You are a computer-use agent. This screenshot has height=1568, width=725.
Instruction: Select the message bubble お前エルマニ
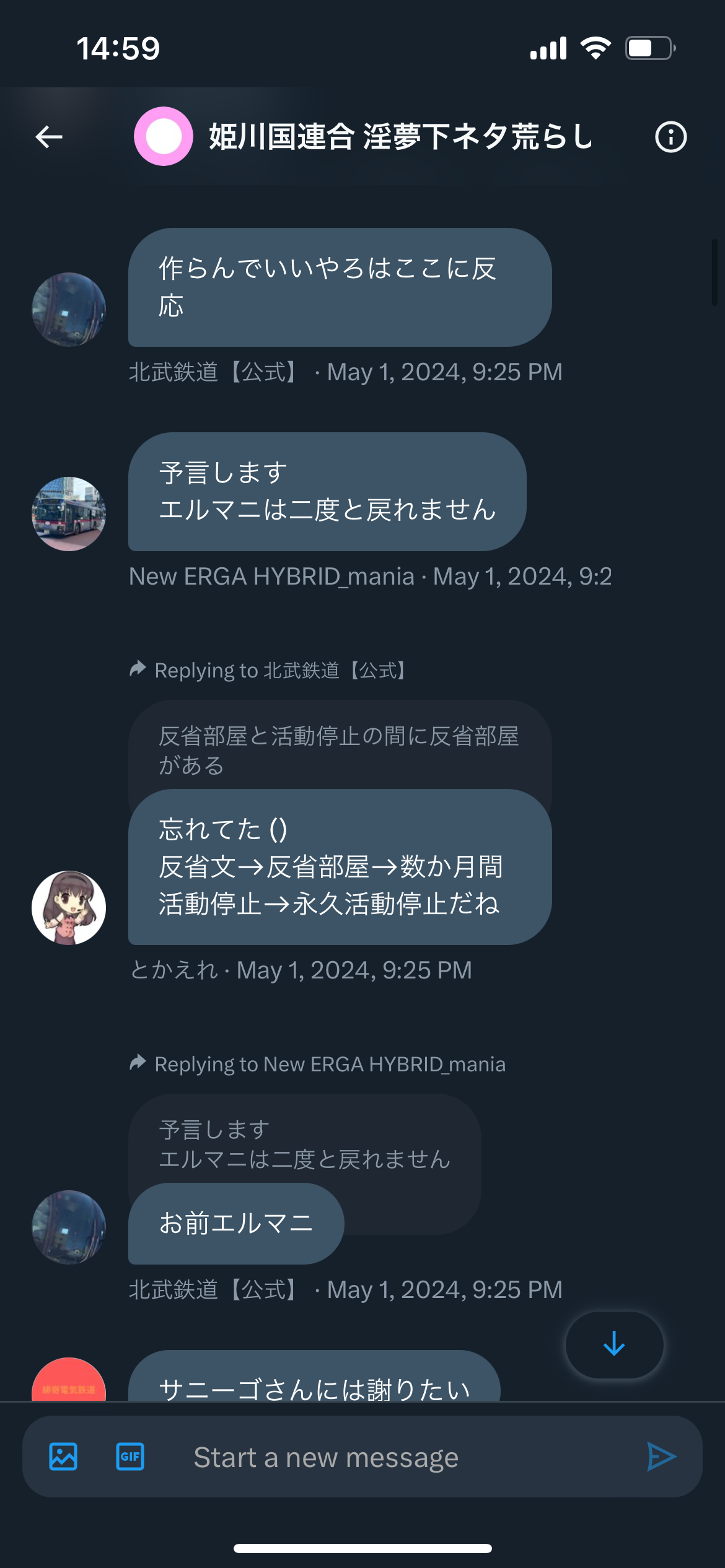[x=236, y=1224]
